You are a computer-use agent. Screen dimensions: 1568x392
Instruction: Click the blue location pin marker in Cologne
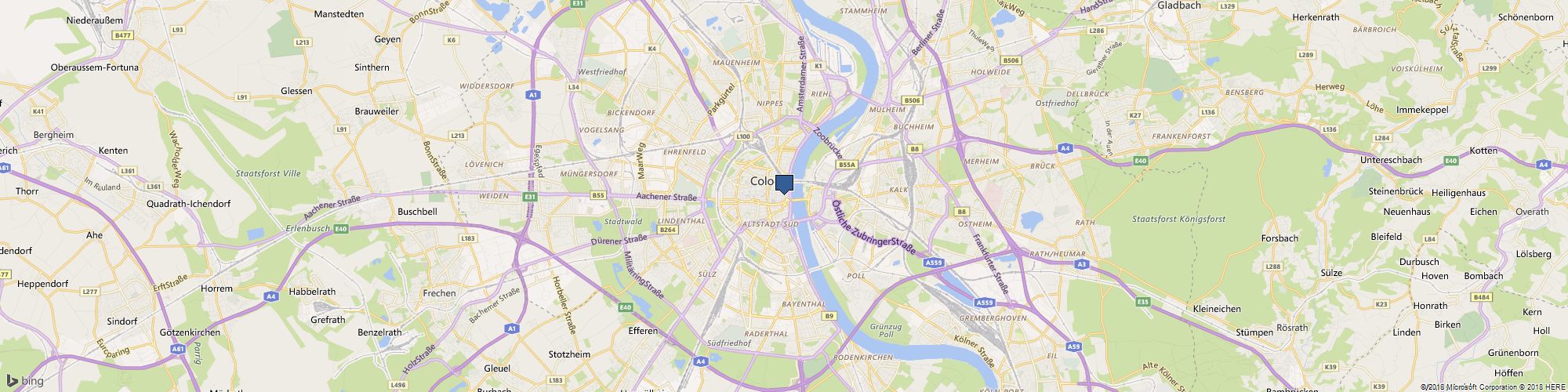[x=784, y=185]
